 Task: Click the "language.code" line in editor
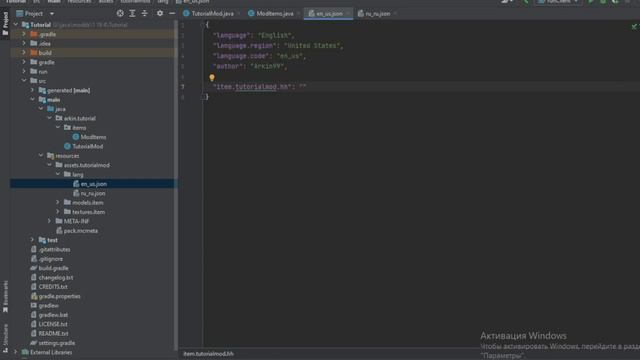tap(259, 56)
